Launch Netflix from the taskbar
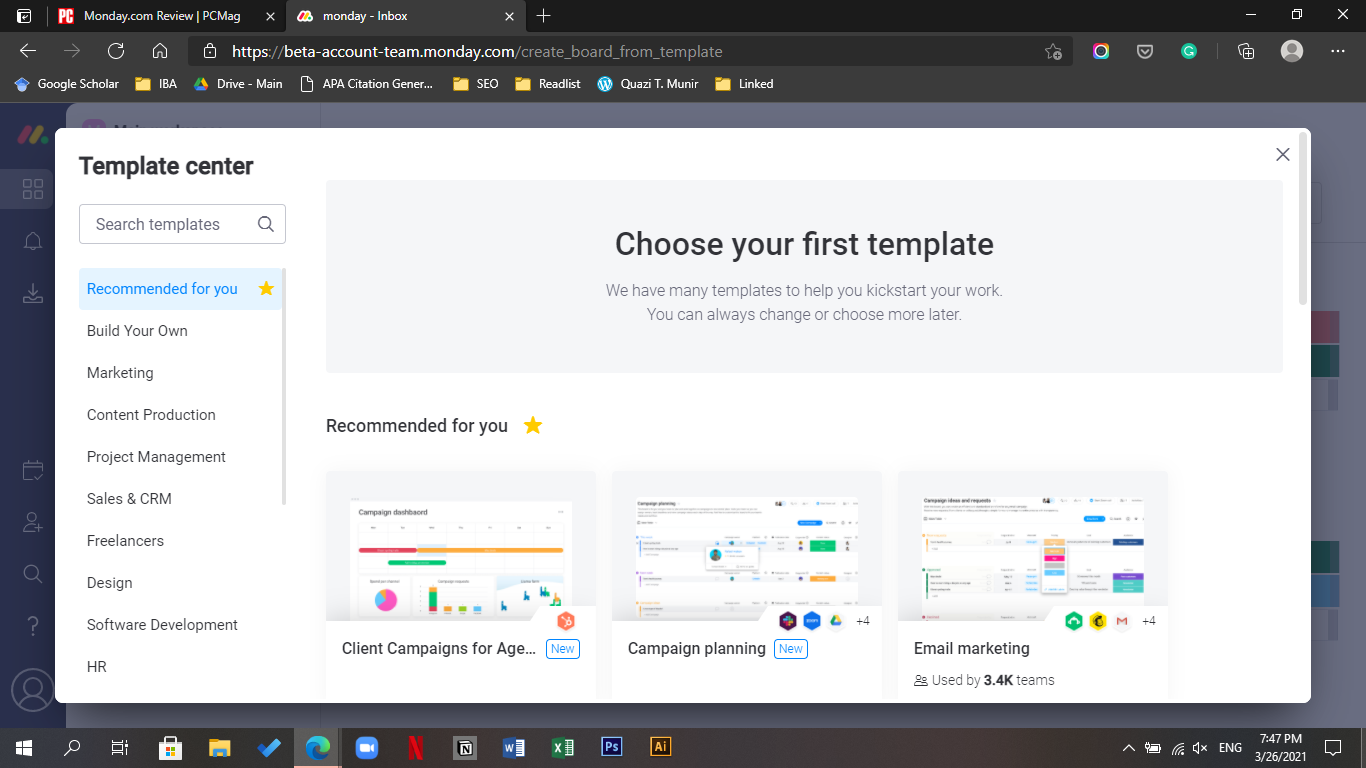The image size is (1366, 768). coord(416,747)
